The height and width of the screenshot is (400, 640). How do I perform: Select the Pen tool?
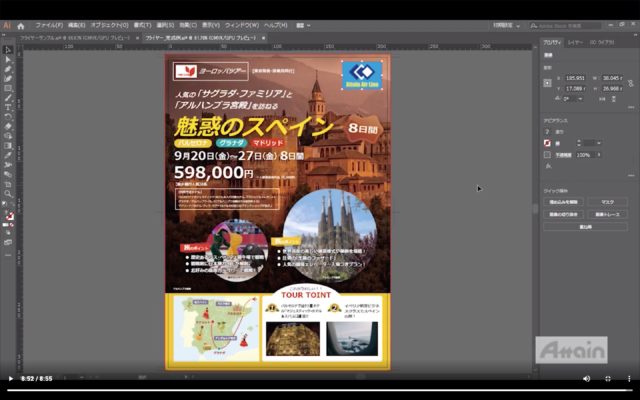[8, 69]
